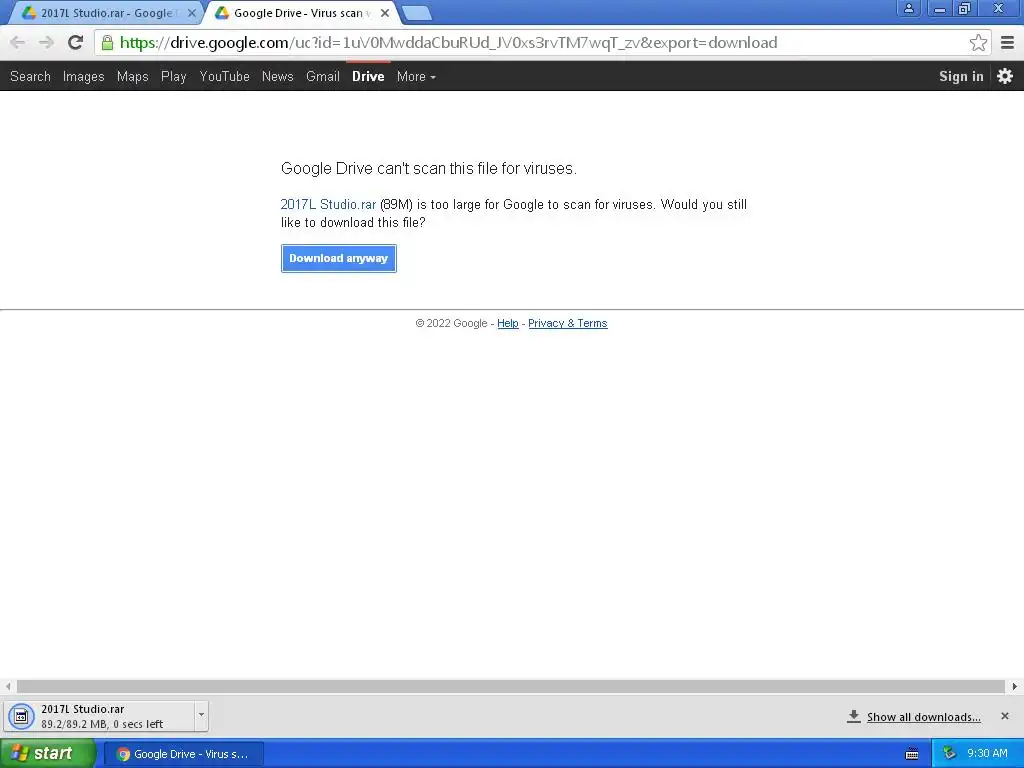This screenshot has height=768, width=1024.
Task: Reload the page with the refresh icon
Action: click(x=75, y=42)
